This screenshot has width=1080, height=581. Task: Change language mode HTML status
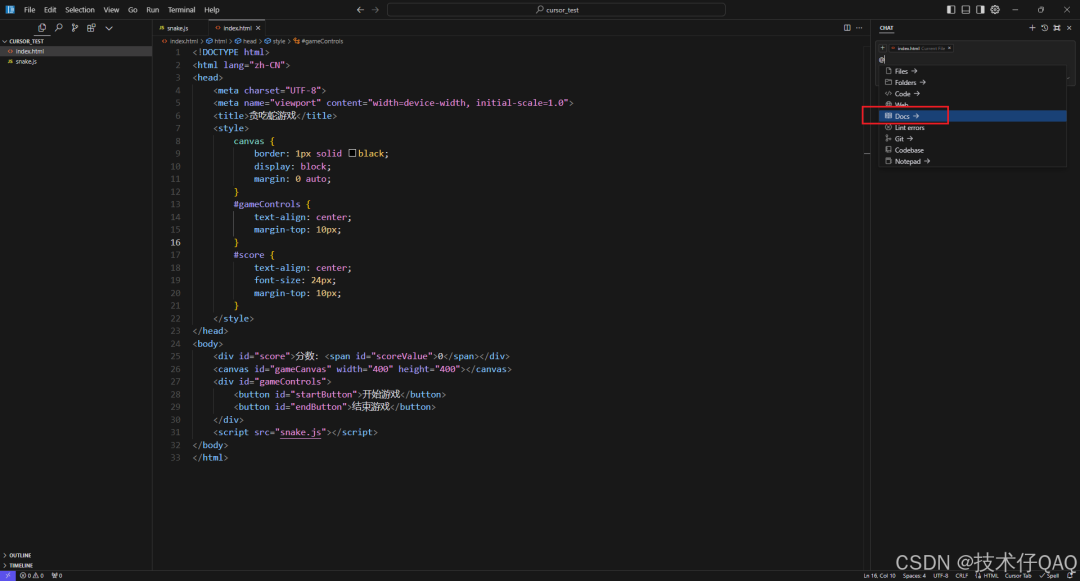990,575
